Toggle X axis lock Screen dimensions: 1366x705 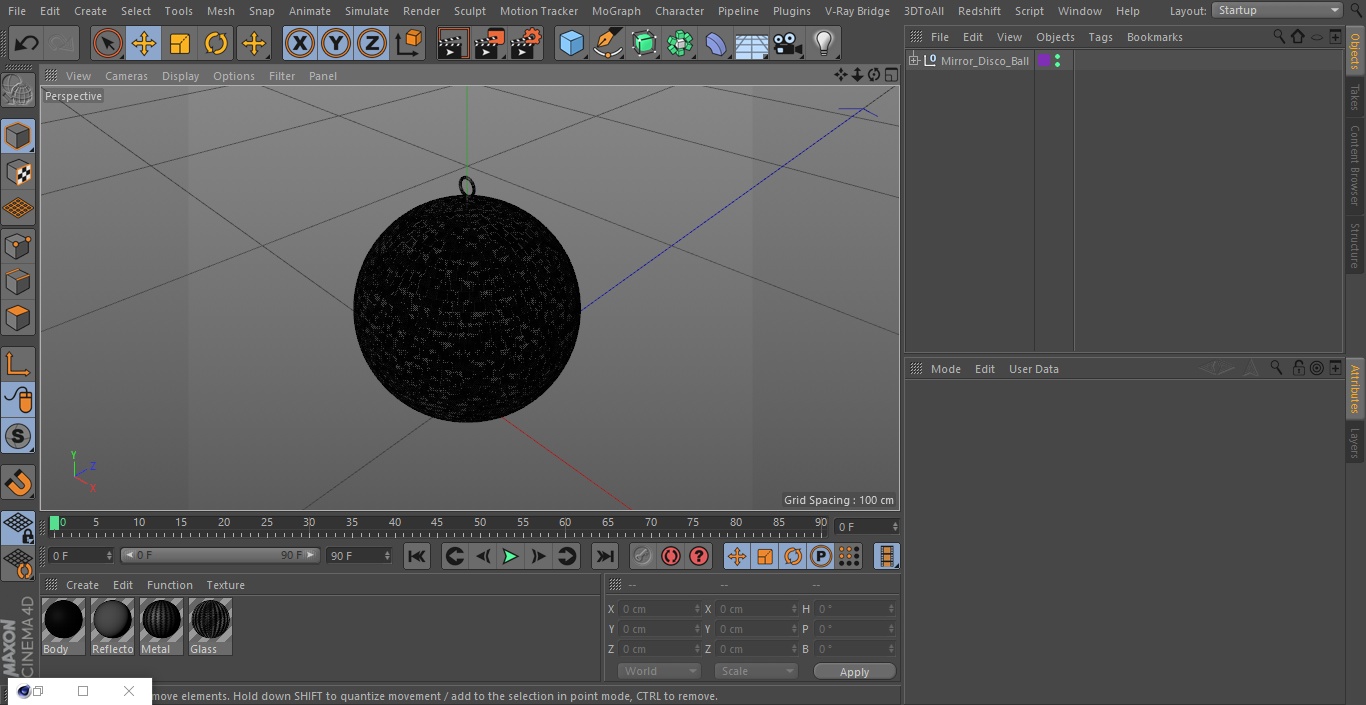(300, 43)
